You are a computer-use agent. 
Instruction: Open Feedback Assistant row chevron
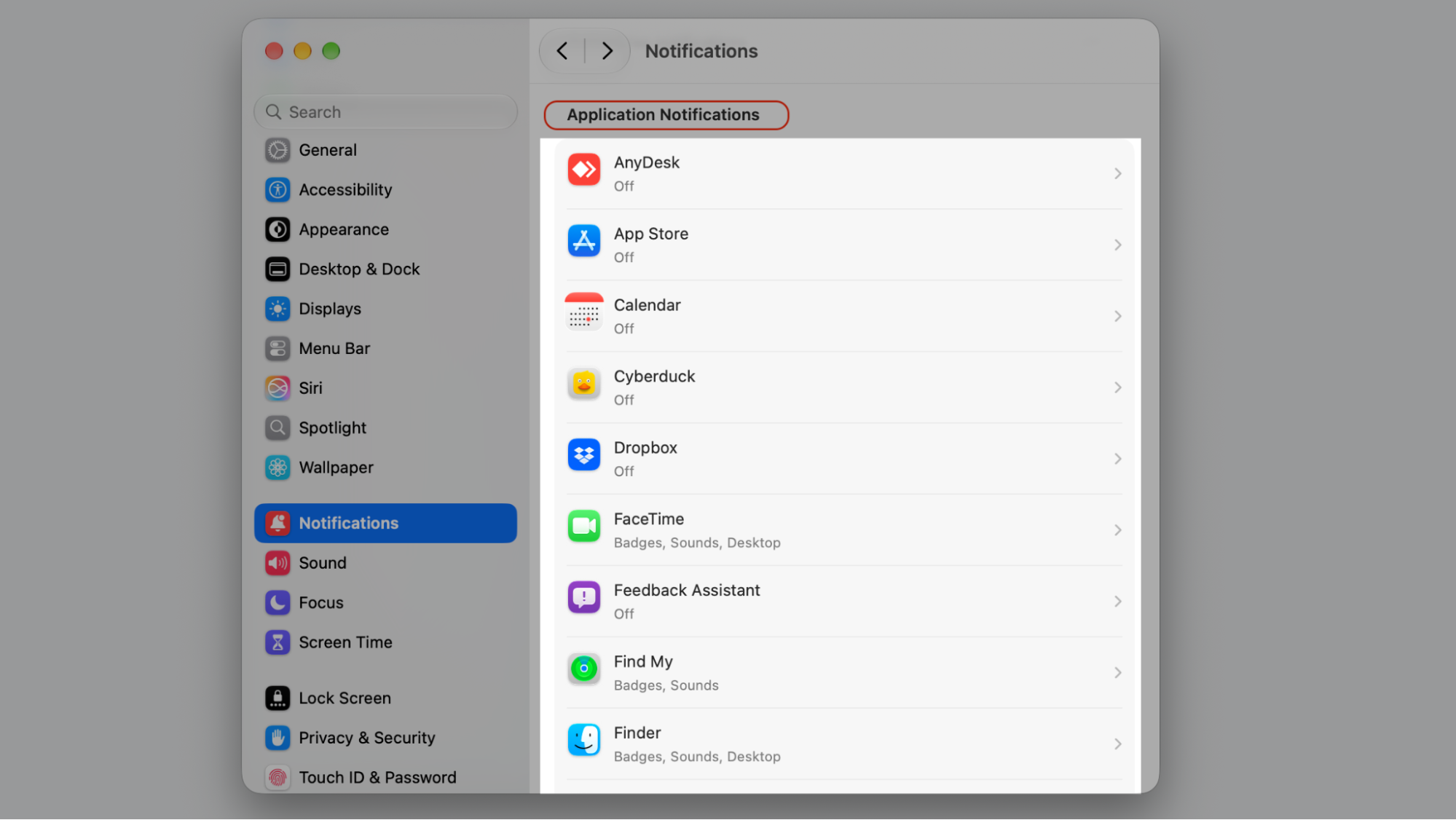pos(1117,602)
